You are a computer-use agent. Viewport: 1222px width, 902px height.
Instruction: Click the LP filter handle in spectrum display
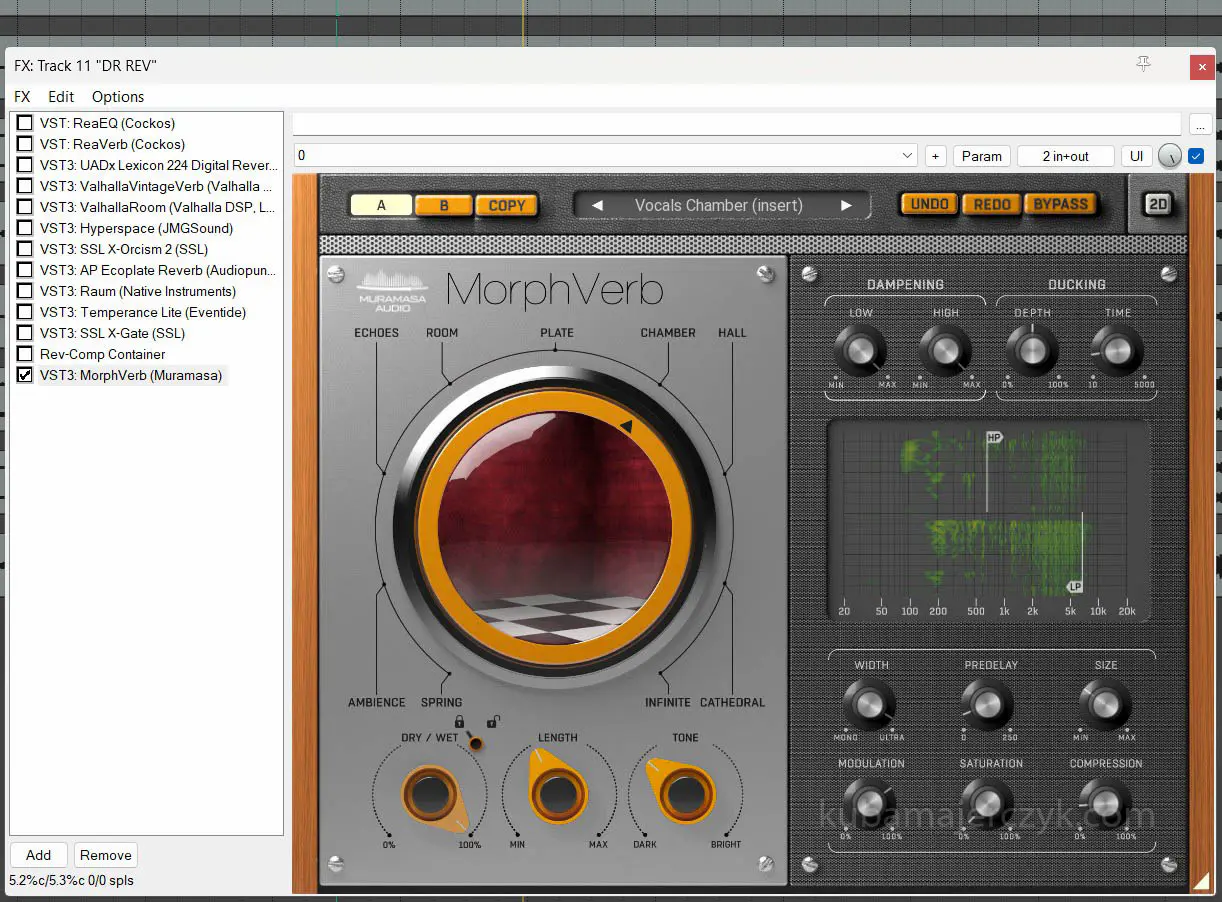point(1075,586)
